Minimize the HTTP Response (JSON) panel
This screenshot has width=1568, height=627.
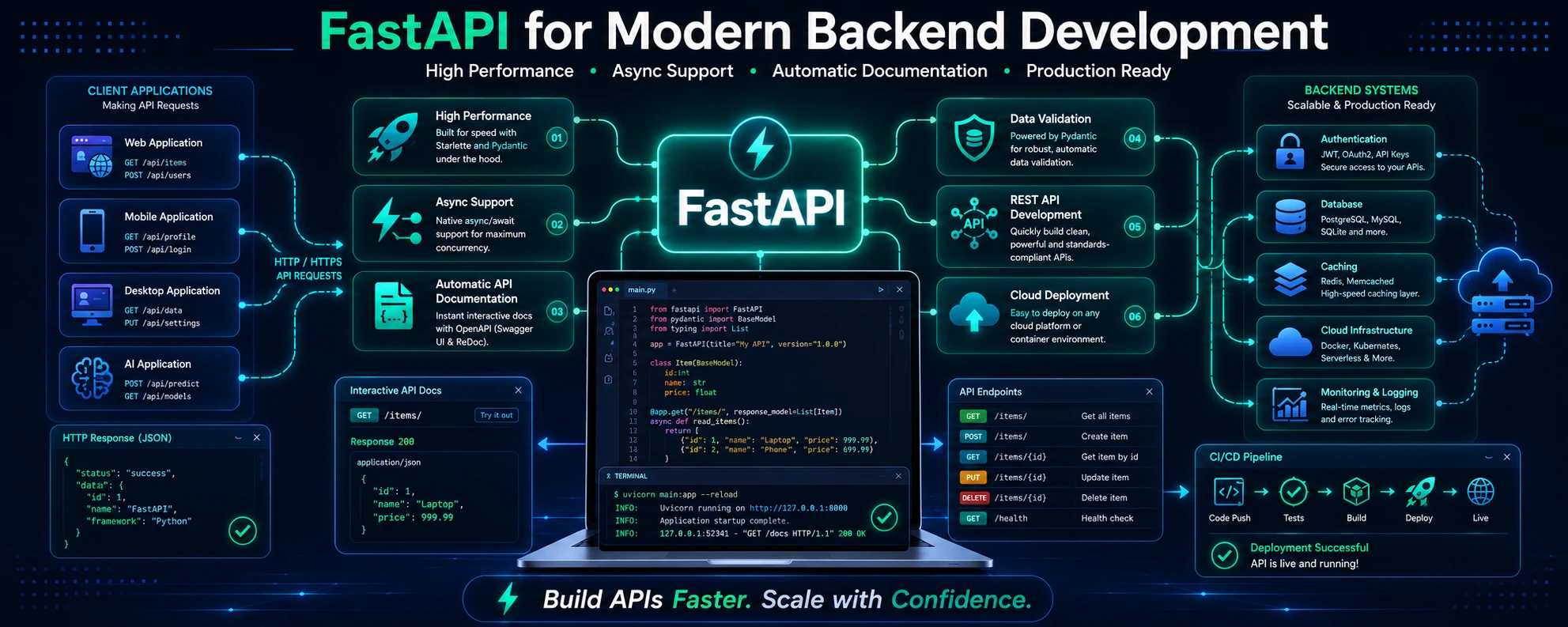pyautogui.click(x=238, y=438)
